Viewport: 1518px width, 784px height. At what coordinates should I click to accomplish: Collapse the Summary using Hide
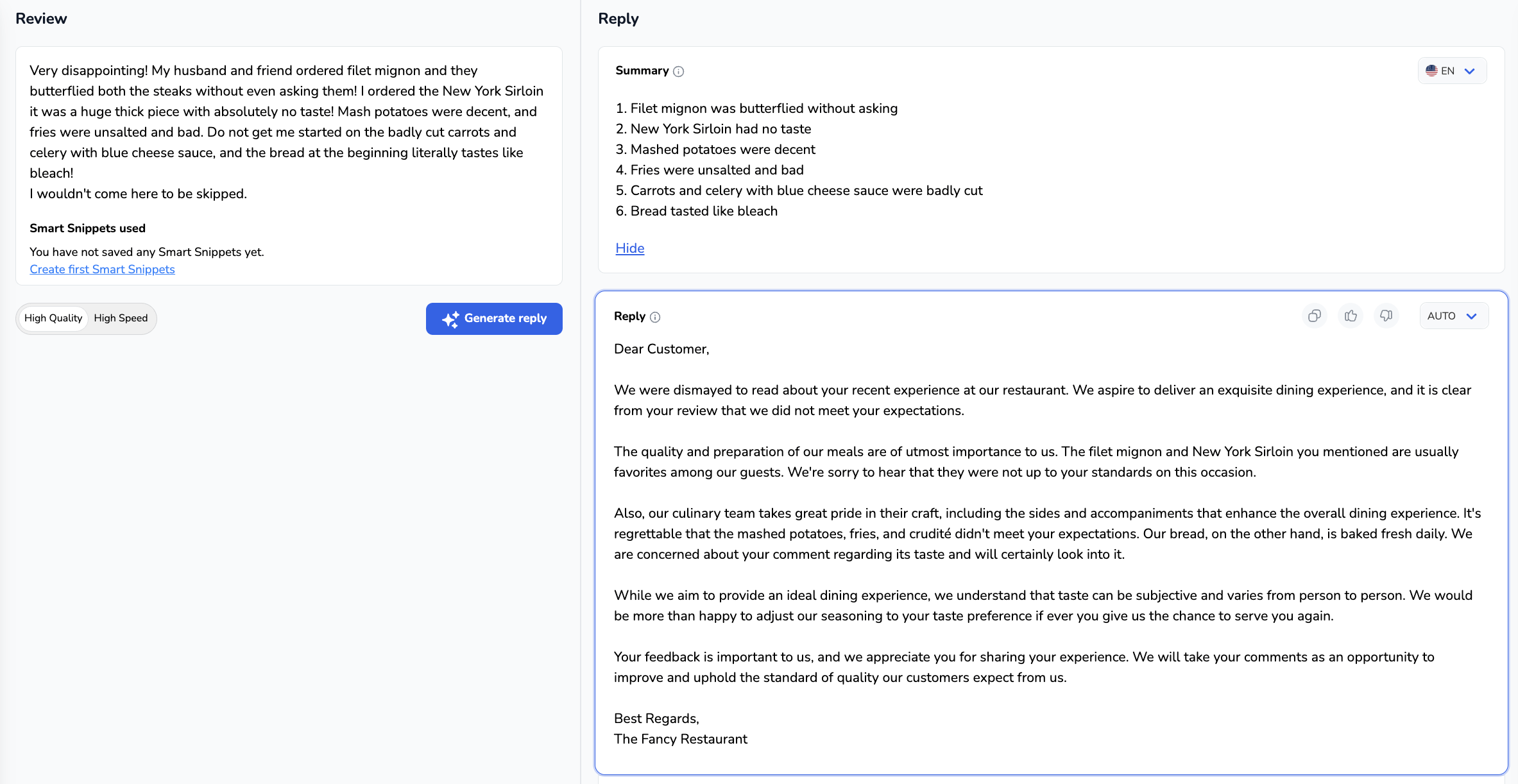[x=629, y=248]
